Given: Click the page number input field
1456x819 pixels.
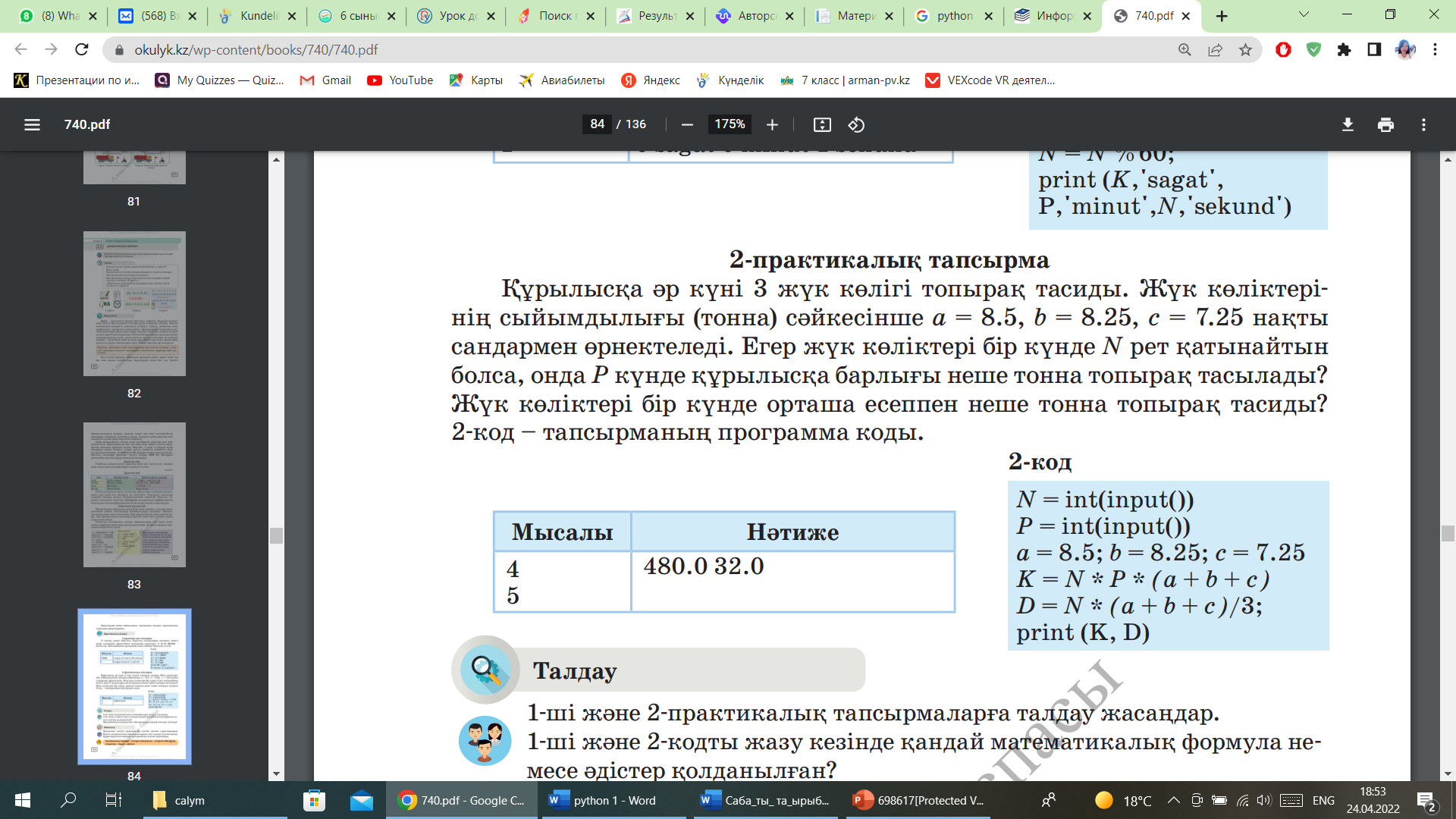Looking at the screenshot, I should tap(597, 124).
